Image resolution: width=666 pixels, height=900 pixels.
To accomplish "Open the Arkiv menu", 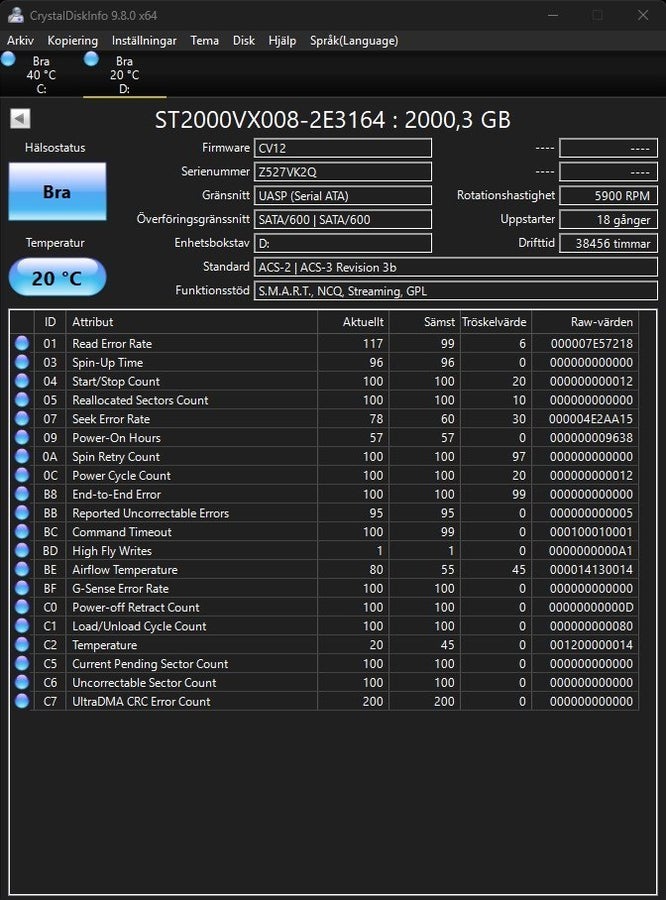I will coord(20,41).
